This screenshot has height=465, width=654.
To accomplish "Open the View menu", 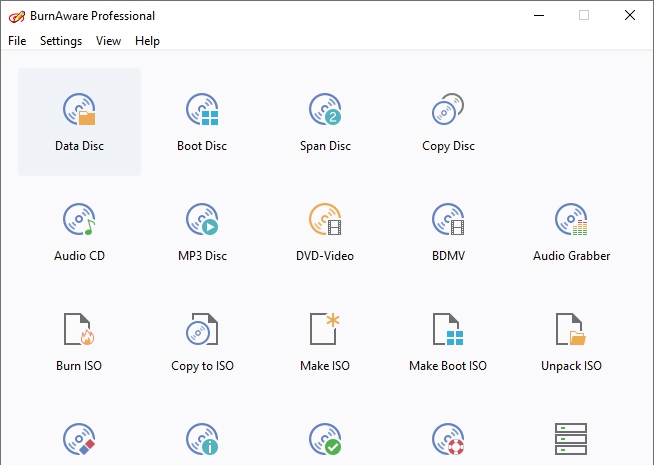I will pyautogui.click(x=108, y=41).
